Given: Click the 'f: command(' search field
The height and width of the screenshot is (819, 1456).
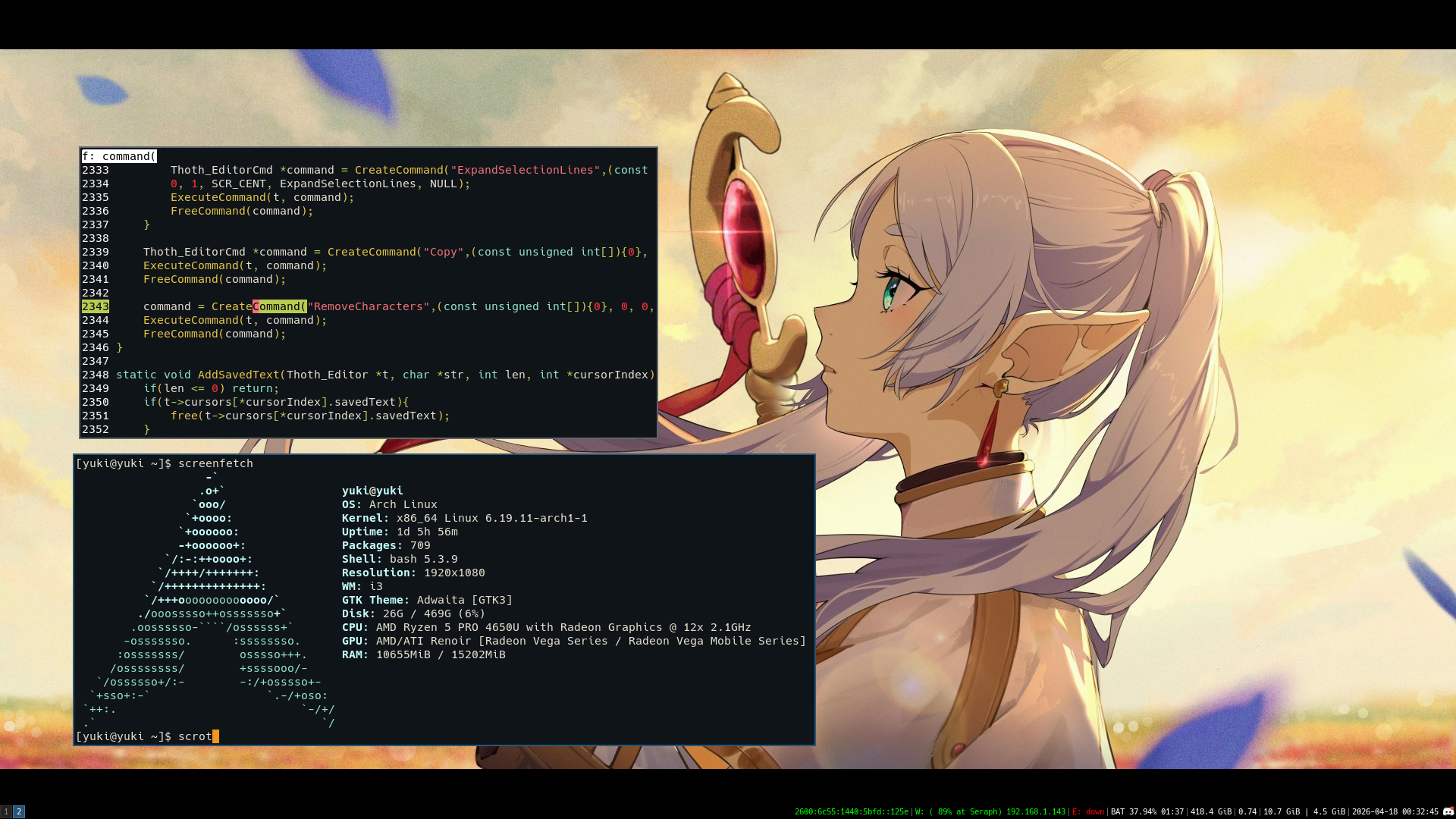Looking at the screenshot, I should pyautogui.click(x=119, y=156).
